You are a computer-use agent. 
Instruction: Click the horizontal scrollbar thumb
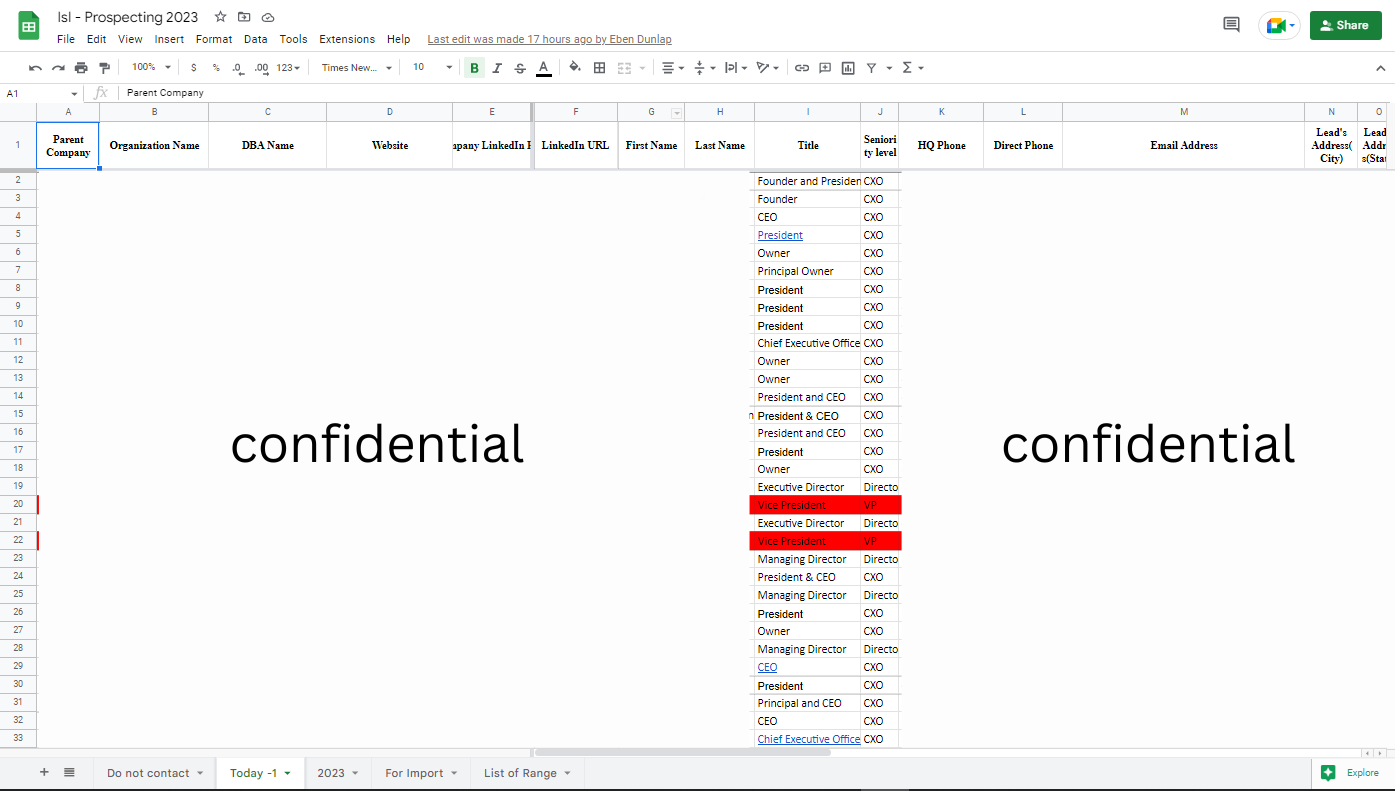coord(682,752)
